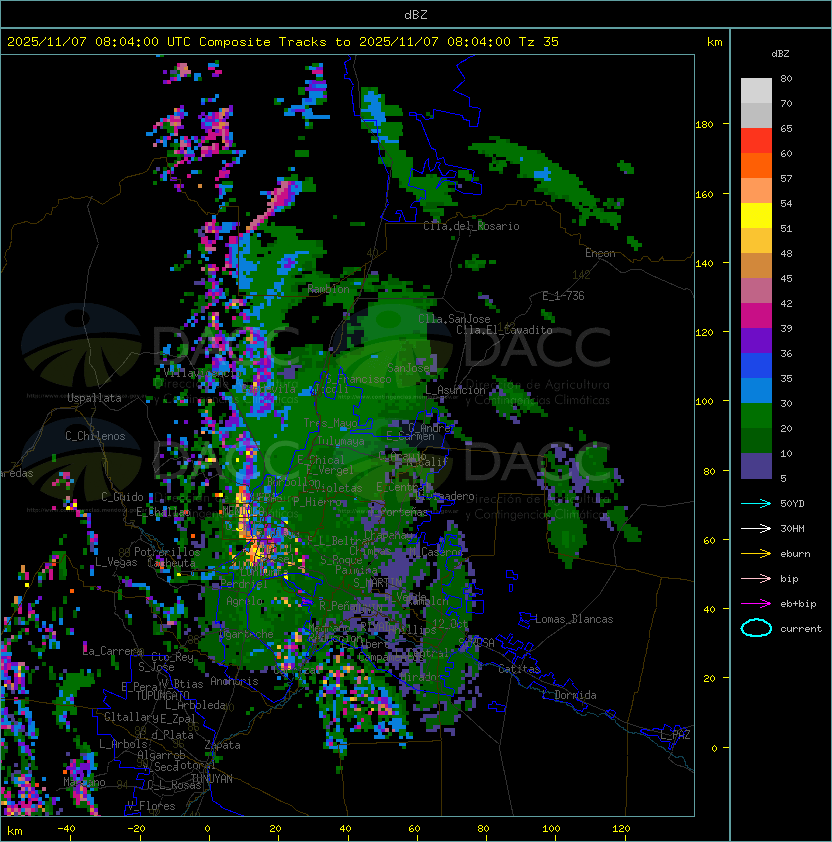The image size is (832, 842).
Task: Click the Clla.del_Rosario map label
Action: tap(471, 226)
